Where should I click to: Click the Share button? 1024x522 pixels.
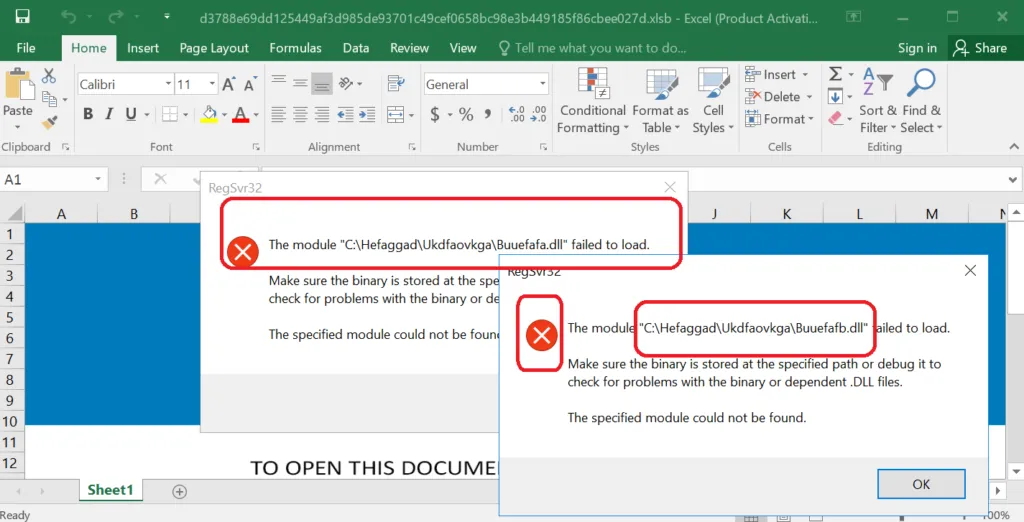981,48
